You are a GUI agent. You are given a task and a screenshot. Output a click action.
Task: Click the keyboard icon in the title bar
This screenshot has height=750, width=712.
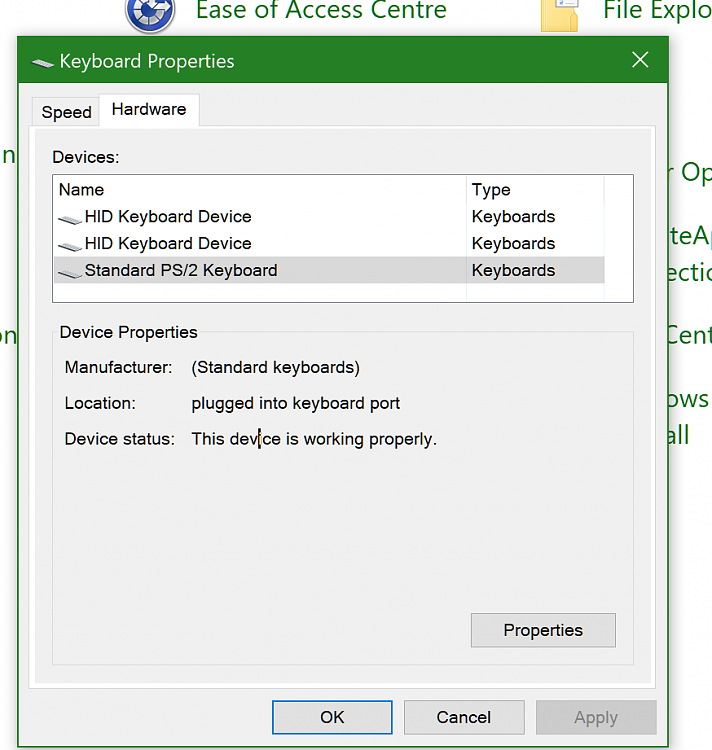pos(42,62)
